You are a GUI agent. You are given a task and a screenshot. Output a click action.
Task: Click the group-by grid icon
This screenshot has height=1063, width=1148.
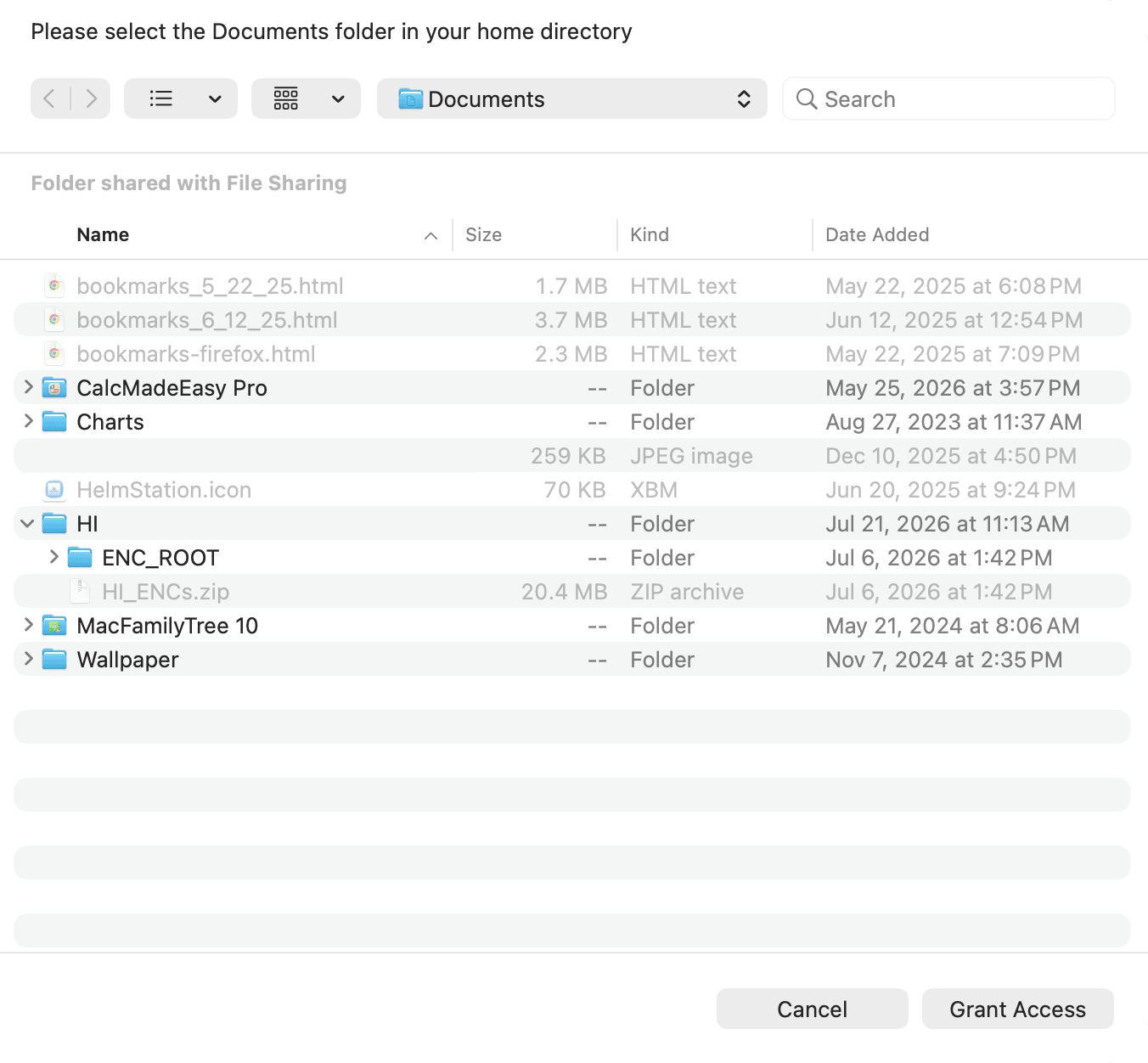(x=286, y=98)
